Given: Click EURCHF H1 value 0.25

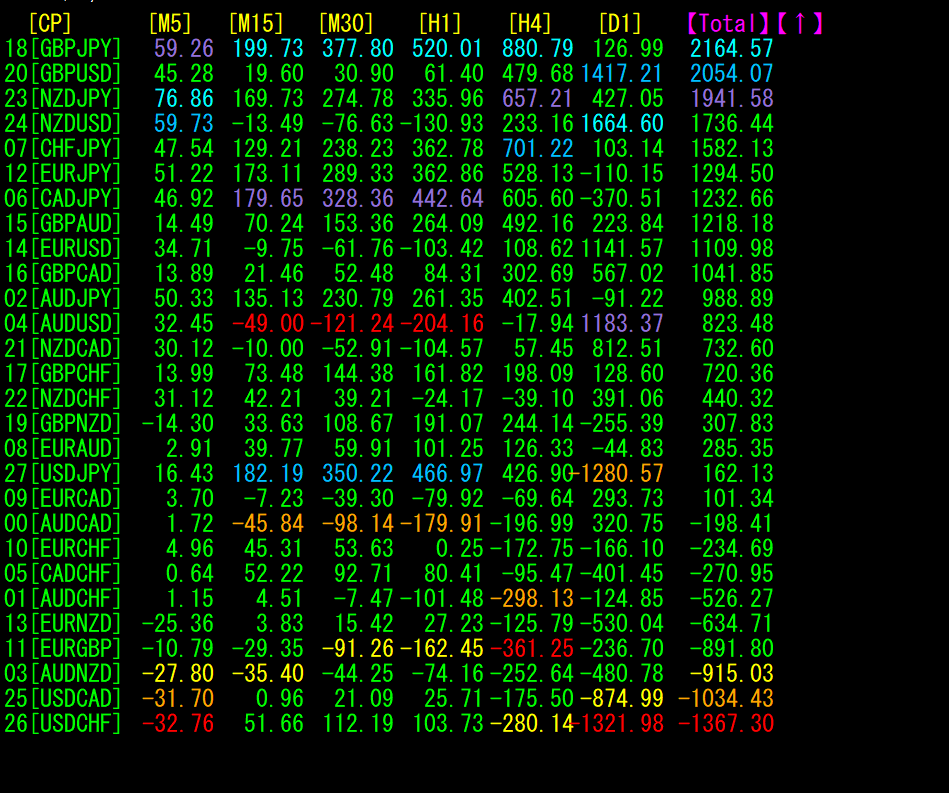Looking at the screenshot, I should coord(460,548).
